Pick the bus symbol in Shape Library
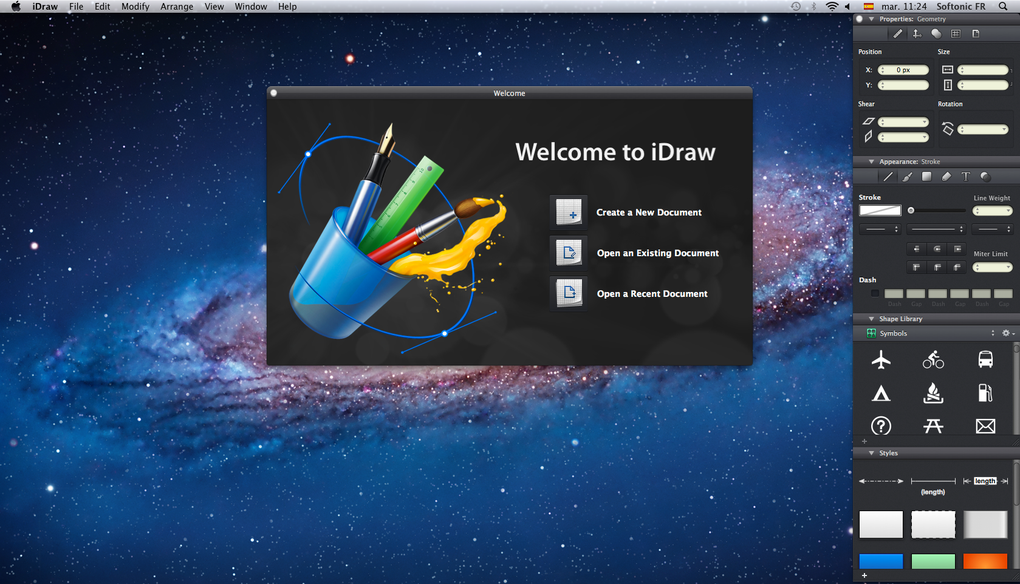Image resolution: width=1020 pixels, height=584 pixels. click(986, 360)
